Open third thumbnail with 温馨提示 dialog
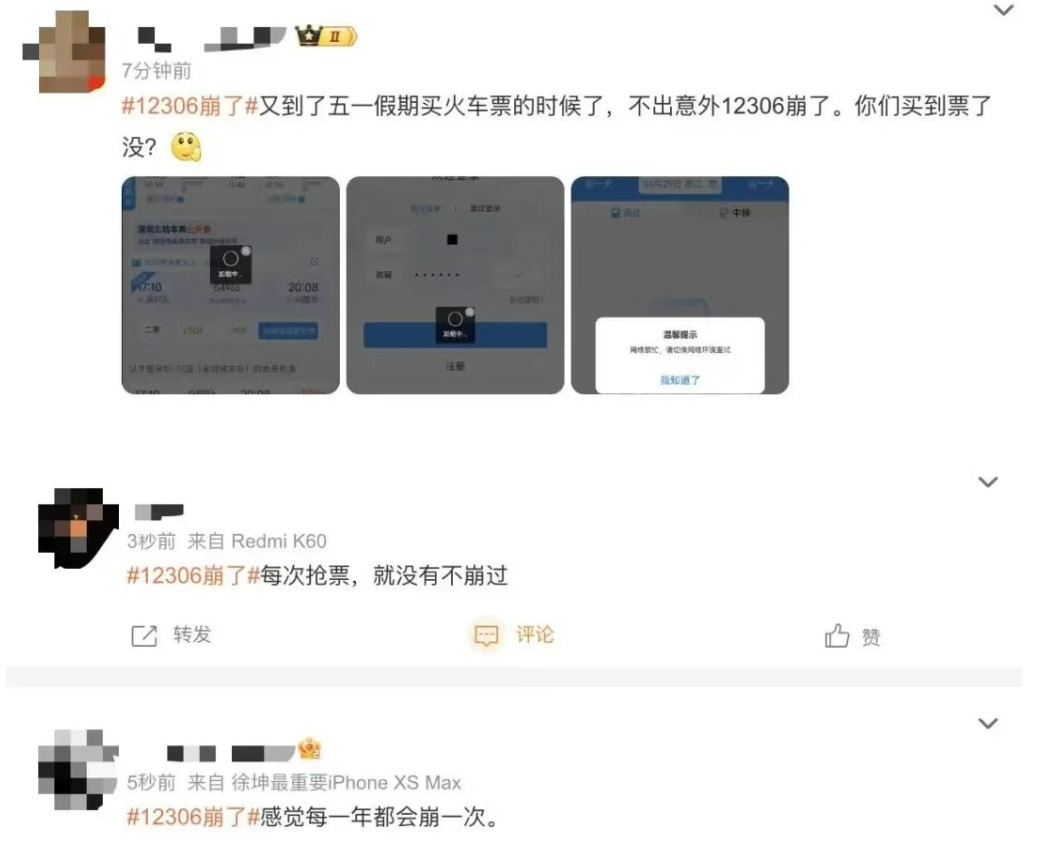 coord(680,285)
